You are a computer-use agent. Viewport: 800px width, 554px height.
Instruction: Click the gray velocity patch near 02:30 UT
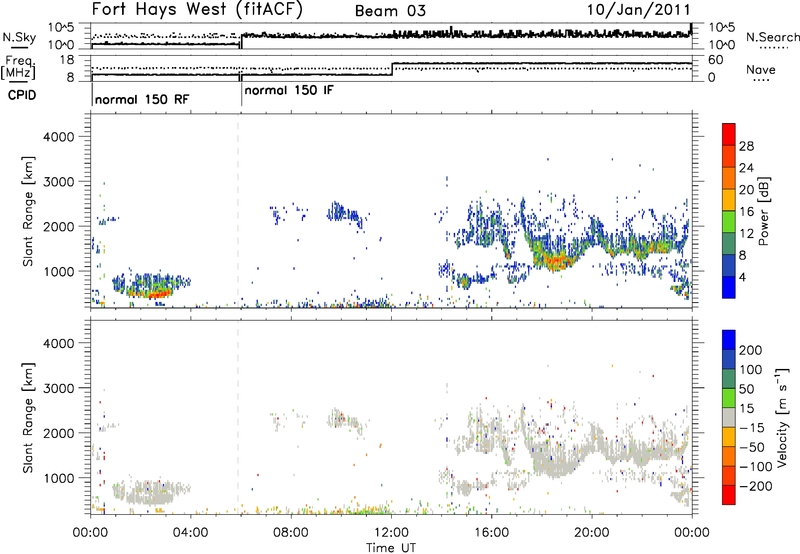tap(151, 494)
